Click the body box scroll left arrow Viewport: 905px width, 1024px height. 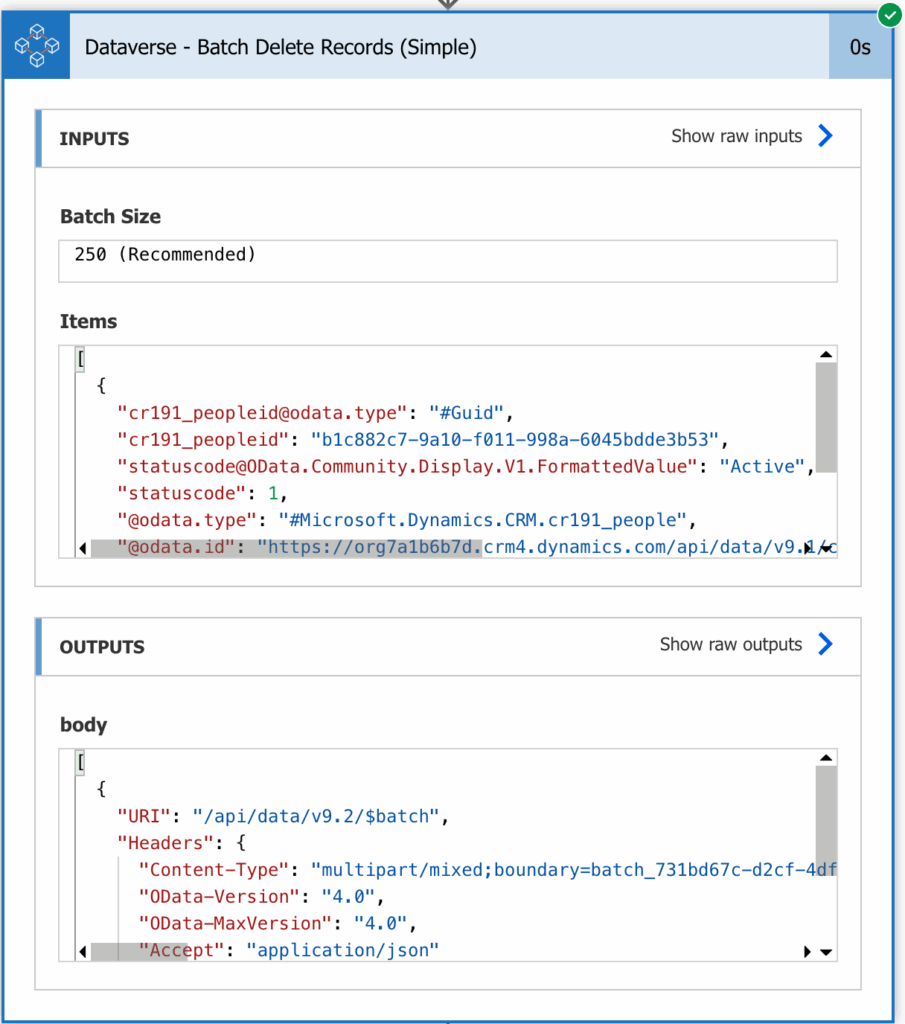(x=83, y=952)
